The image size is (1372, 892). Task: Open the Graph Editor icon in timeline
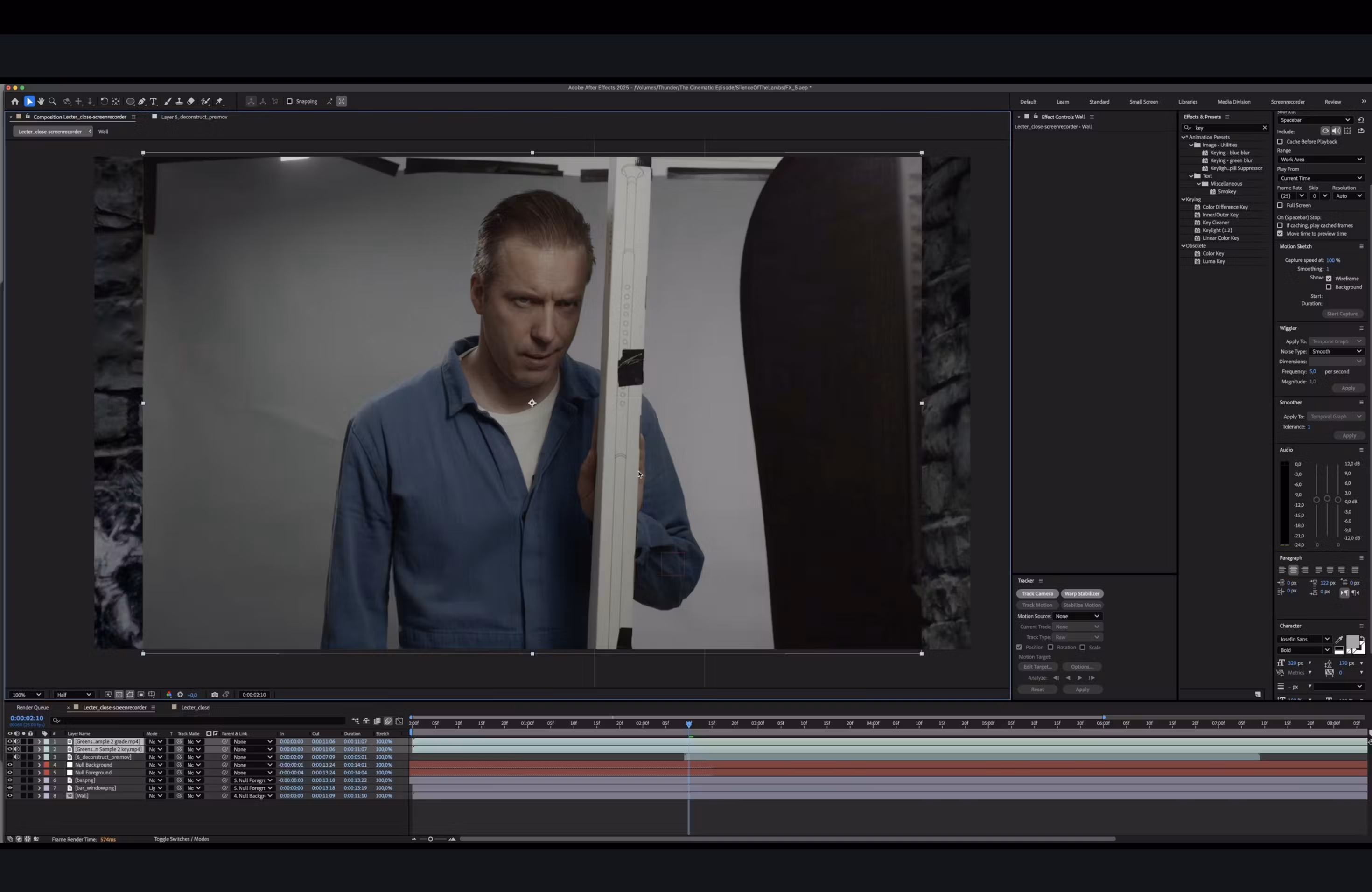pos(399,720)
